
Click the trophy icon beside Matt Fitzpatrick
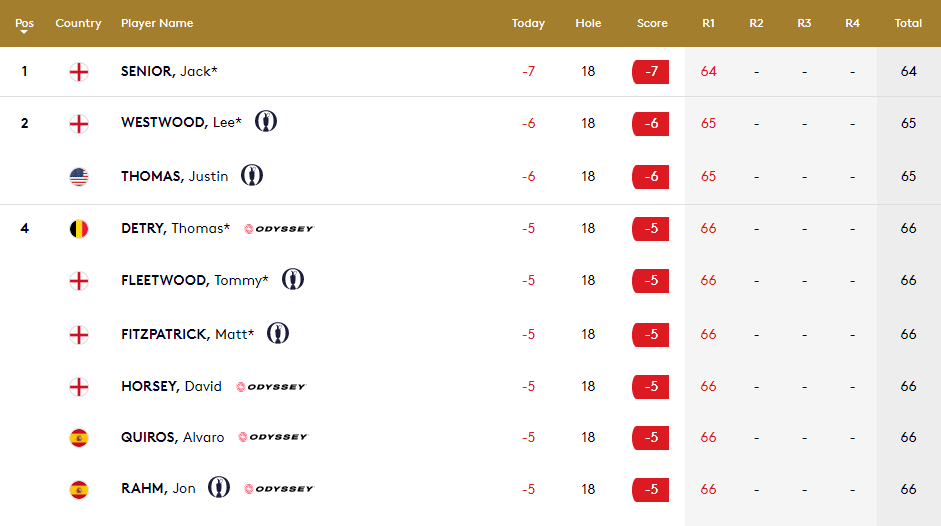click(278, 334)
